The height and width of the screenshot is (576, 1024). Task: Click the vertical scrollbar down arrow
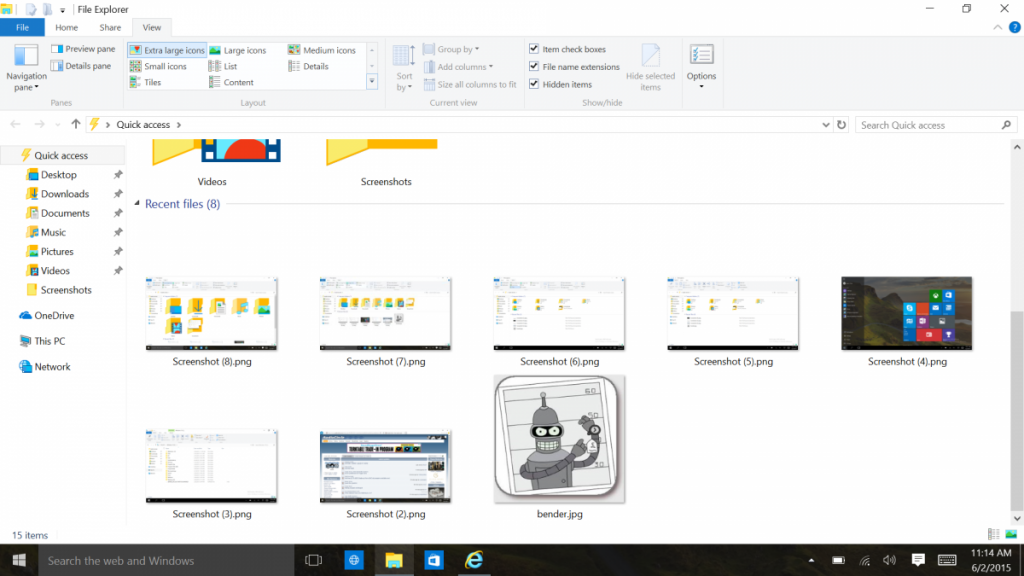click(1017, 519)
